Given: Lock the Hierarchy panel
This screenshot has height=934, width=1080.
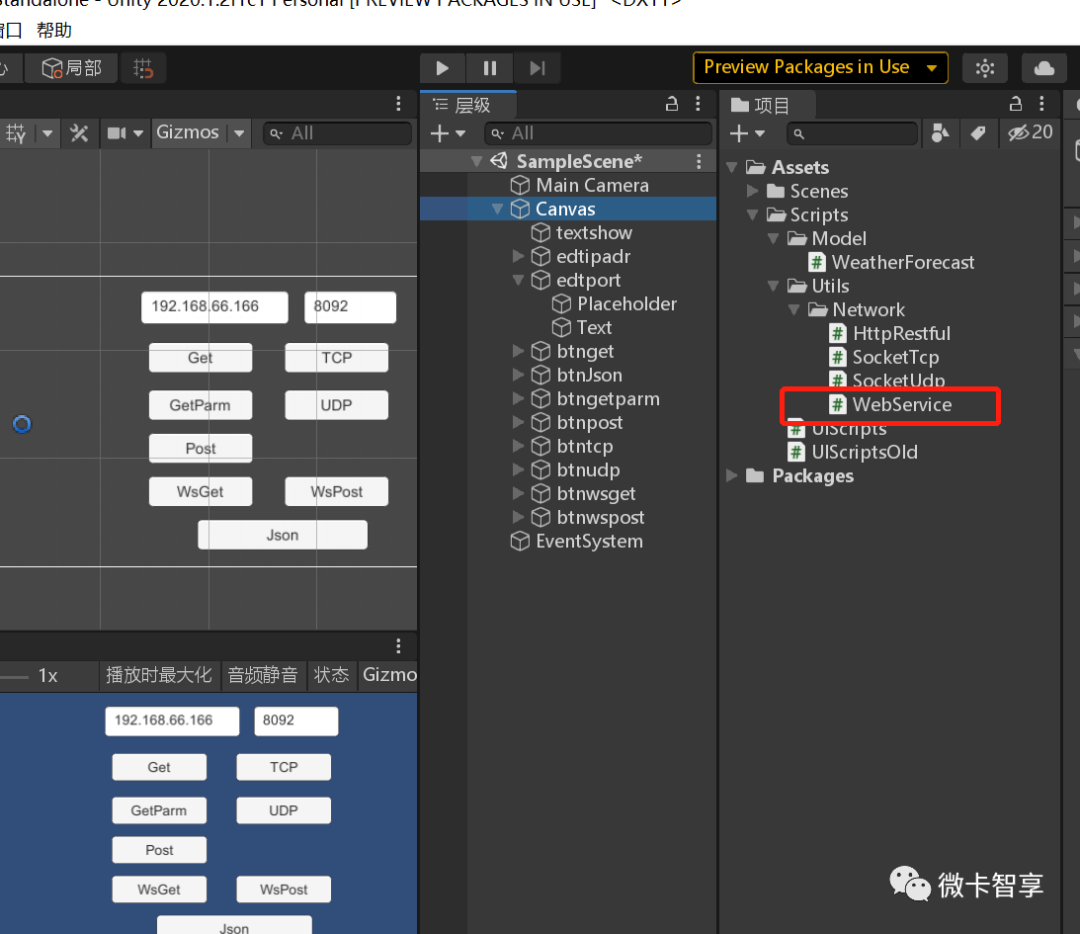Looking at the screenshot, I should click(x=672, y=104).
